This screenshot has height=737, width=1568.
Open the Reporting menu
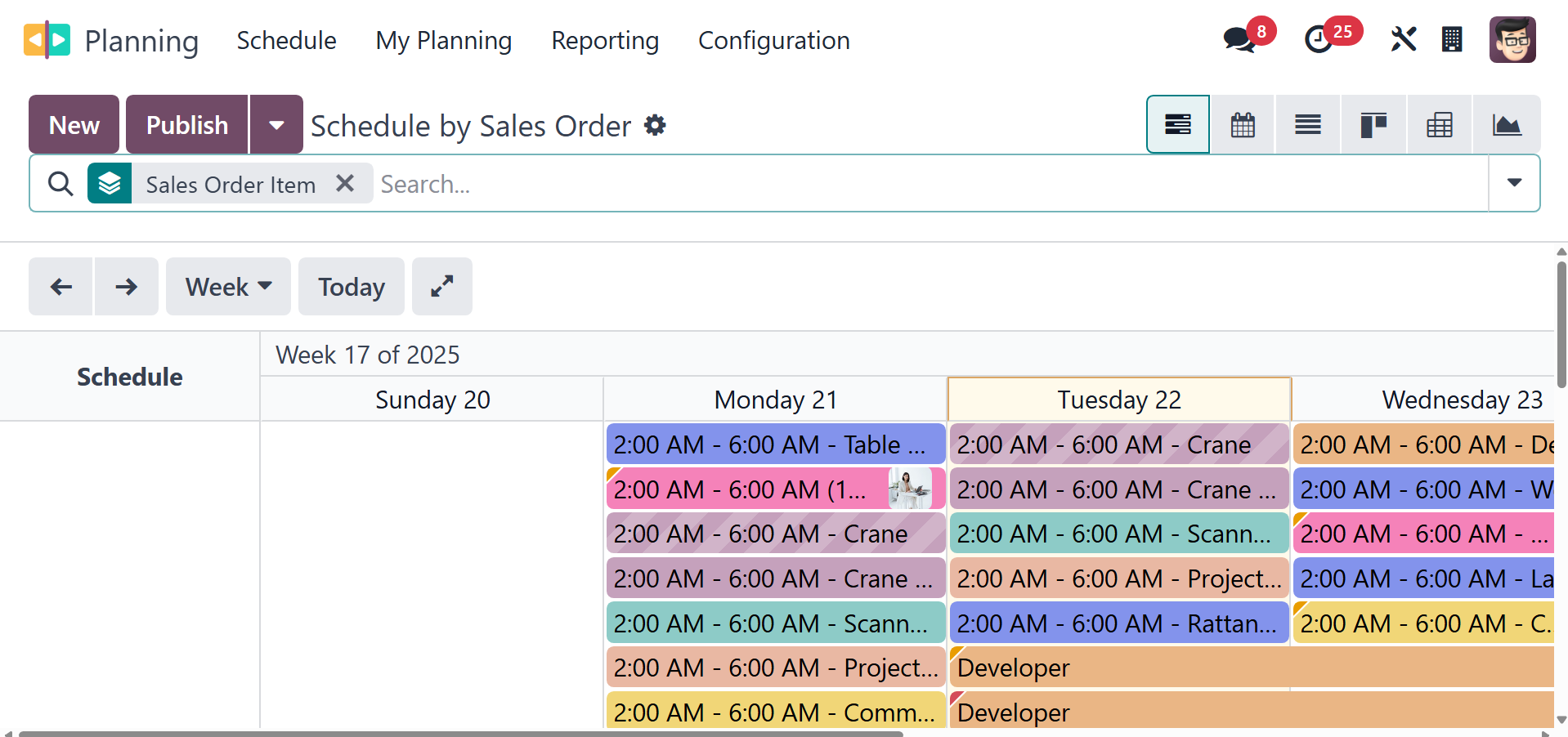605,40
